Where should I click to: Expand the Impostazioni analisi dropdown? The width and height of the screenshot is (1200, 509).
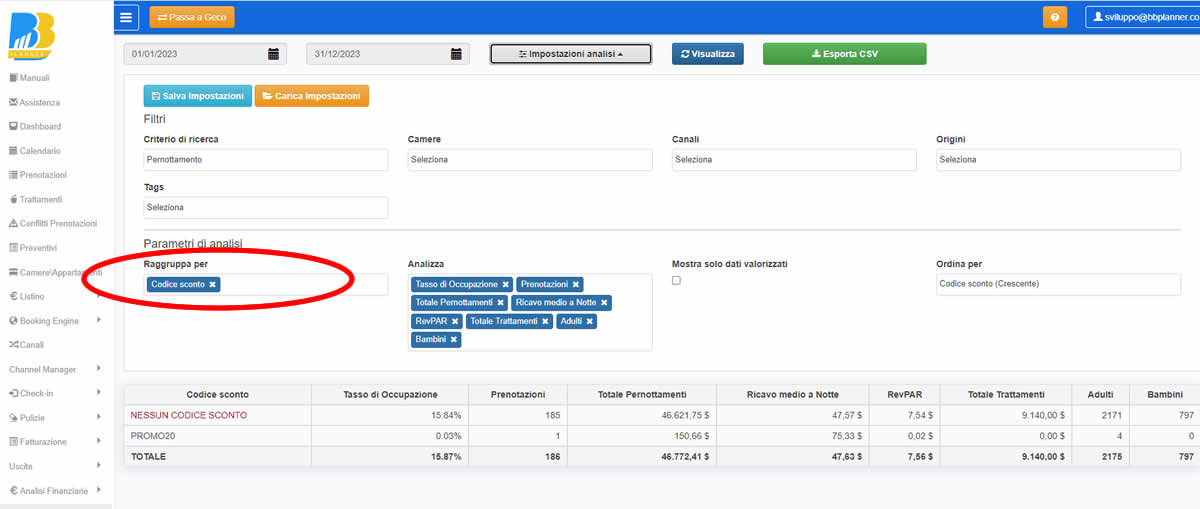tap(570, 54)
